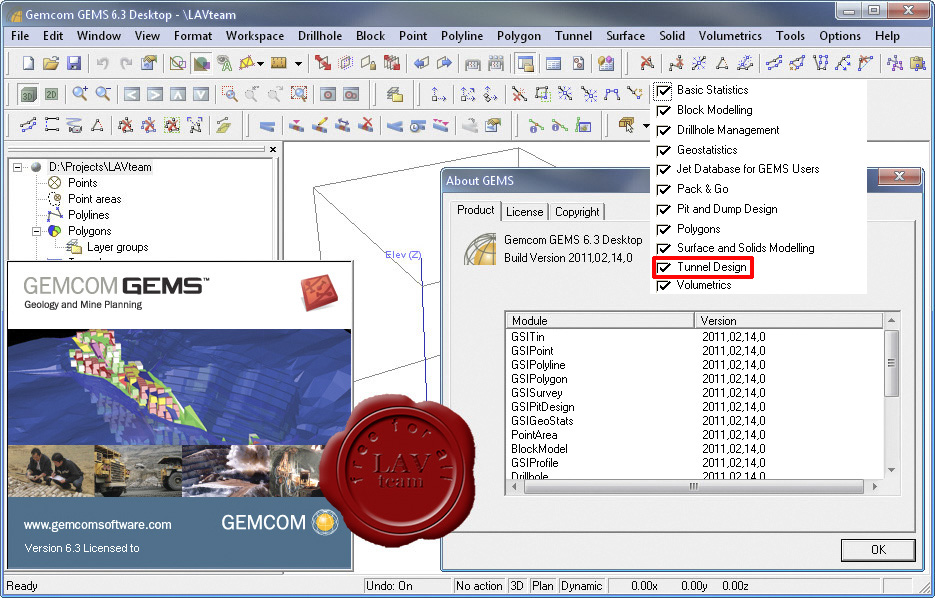Click the box selection cursor tool

point(627,125)
